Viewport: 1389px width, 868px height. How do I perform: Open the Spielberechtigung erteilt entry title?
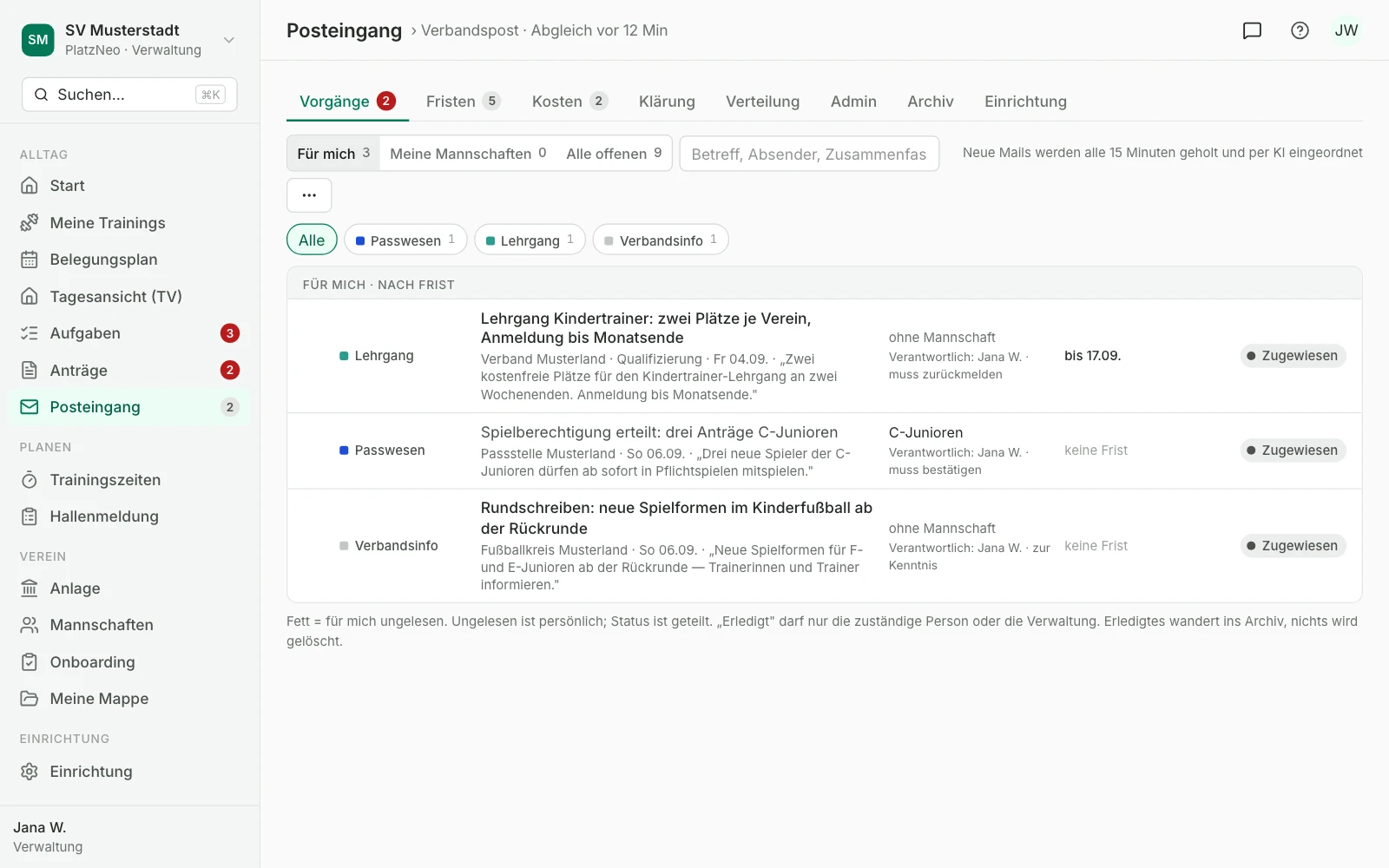(660, 432)
